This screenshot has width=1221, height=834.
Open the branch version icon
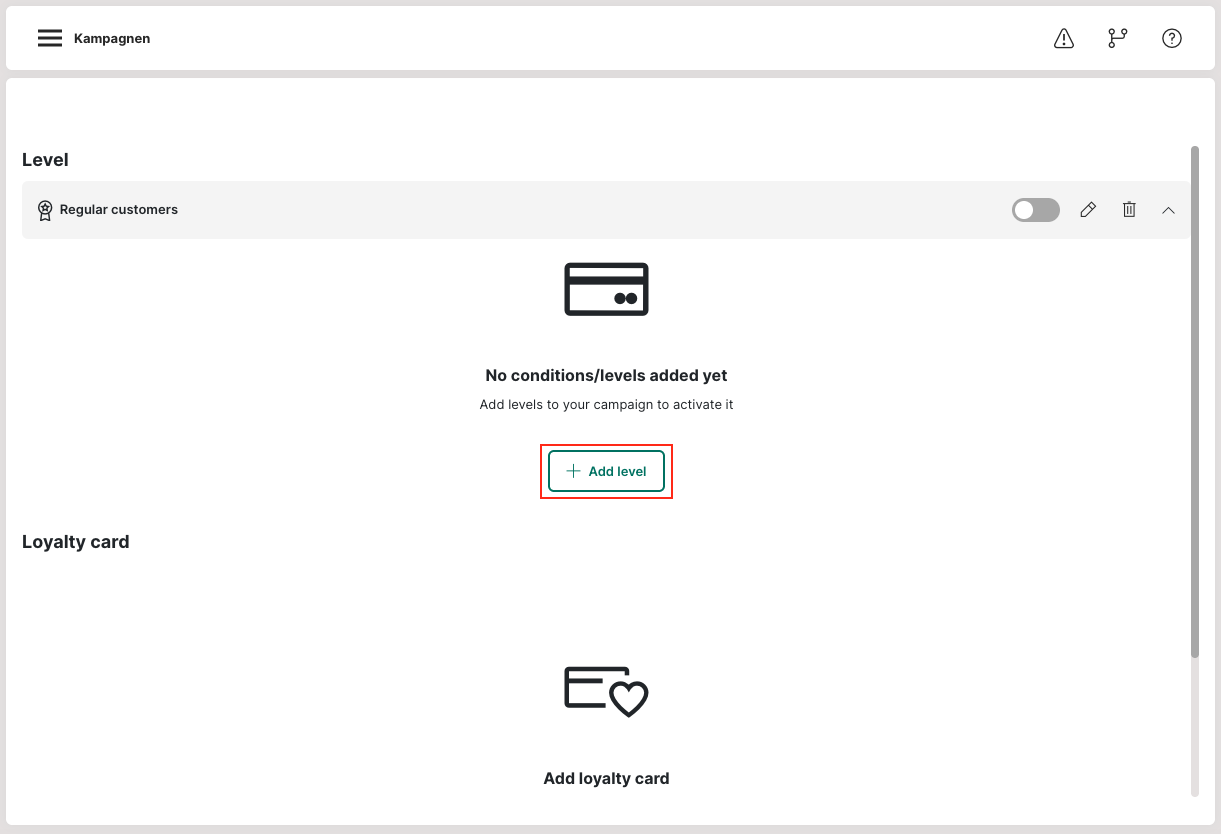(x=1117, y=39)
